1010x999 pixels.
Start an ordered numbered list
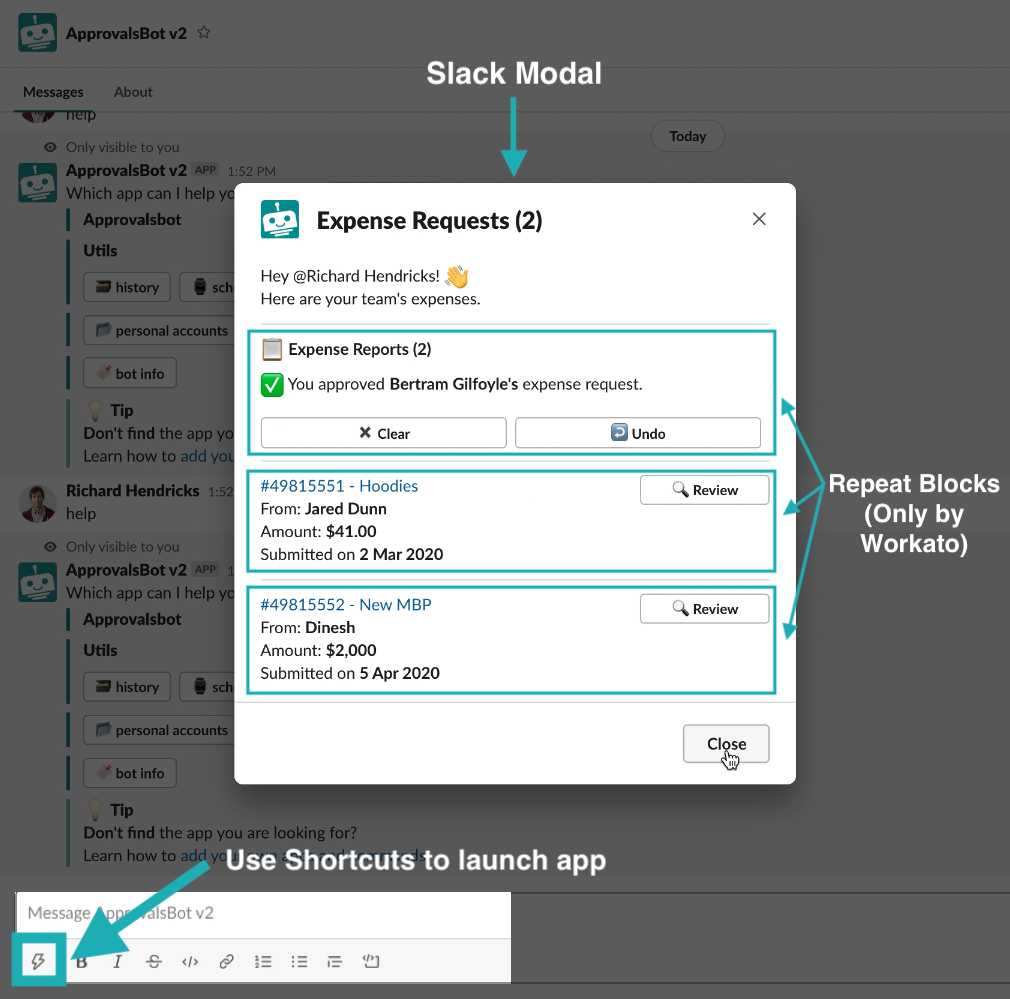263,962
